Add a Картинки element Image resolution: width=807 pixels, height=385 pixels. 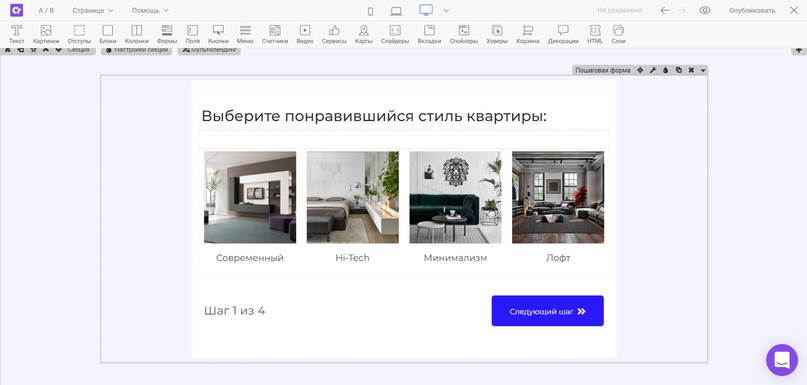click(x=46, y=34)
